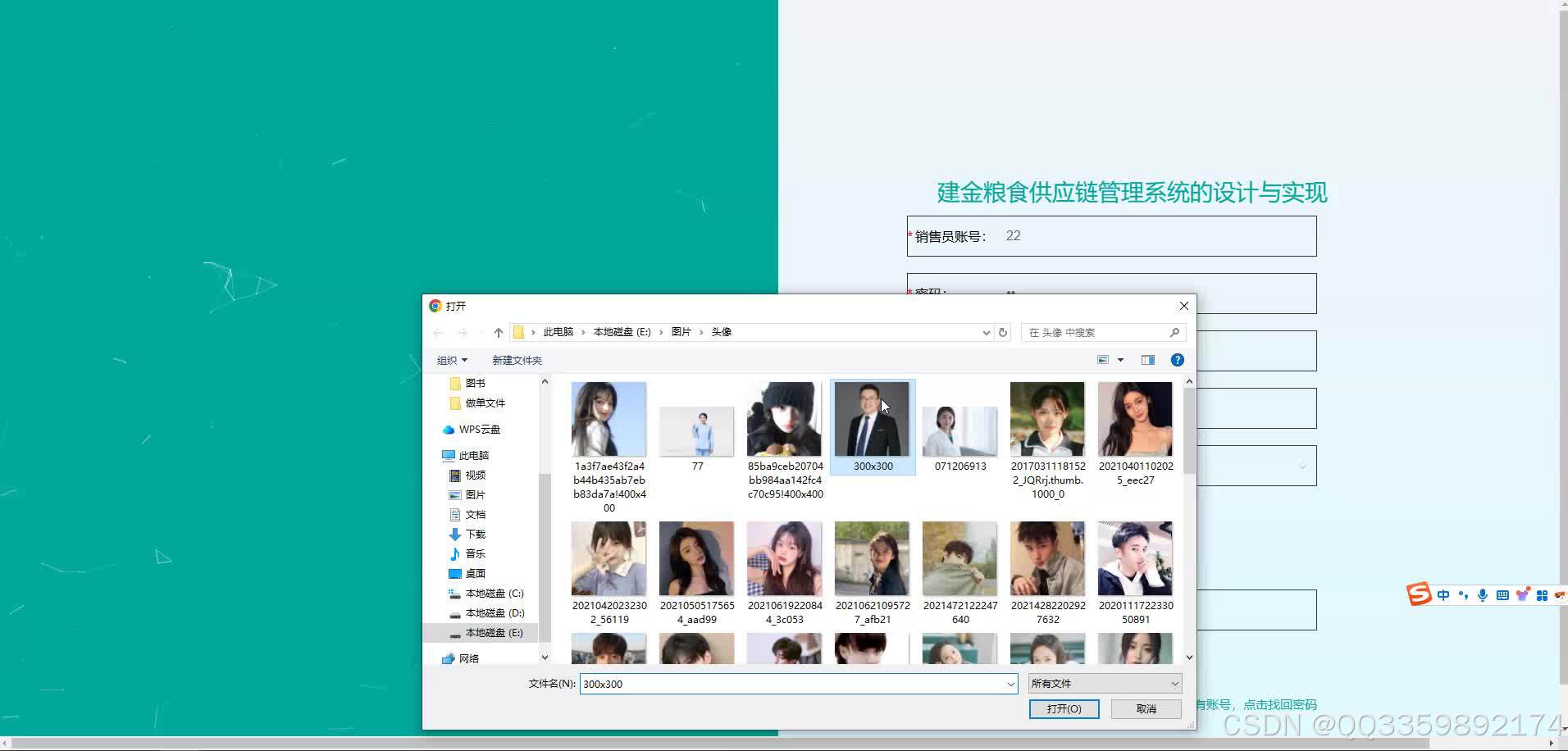Click the 销售员账号 input field on page
The image size is (1568, 751).
point(1156,236)
